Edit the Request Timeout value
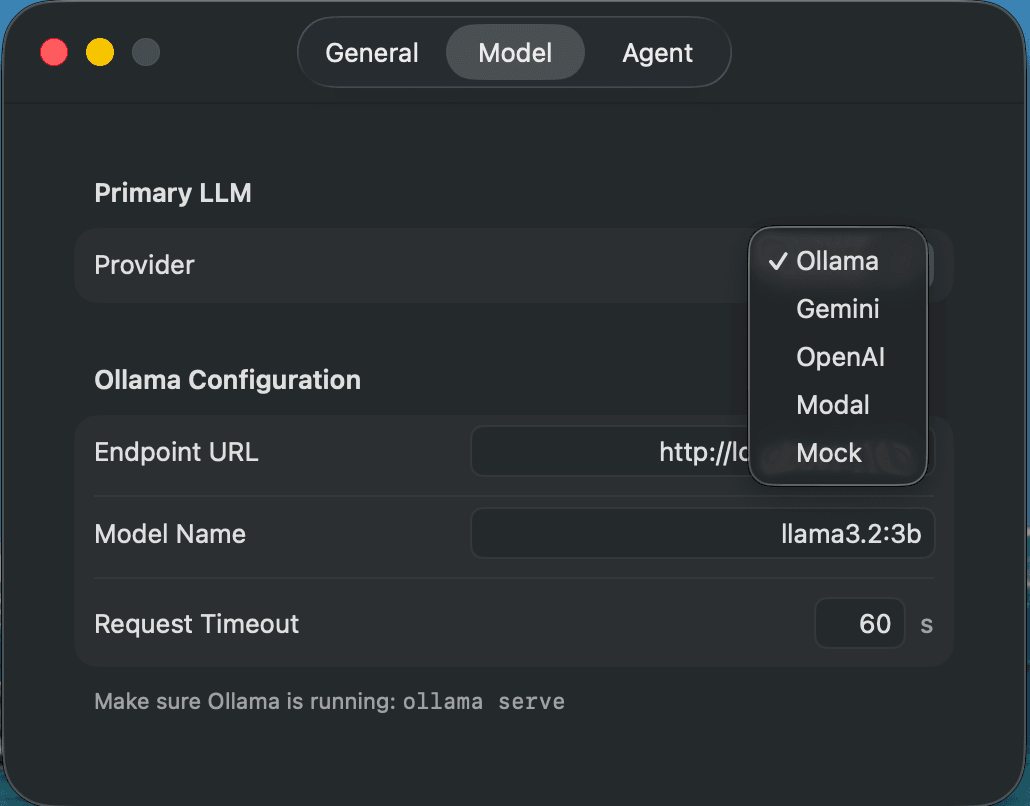Viewport: 1030px width, 806px height. (860, 623)
